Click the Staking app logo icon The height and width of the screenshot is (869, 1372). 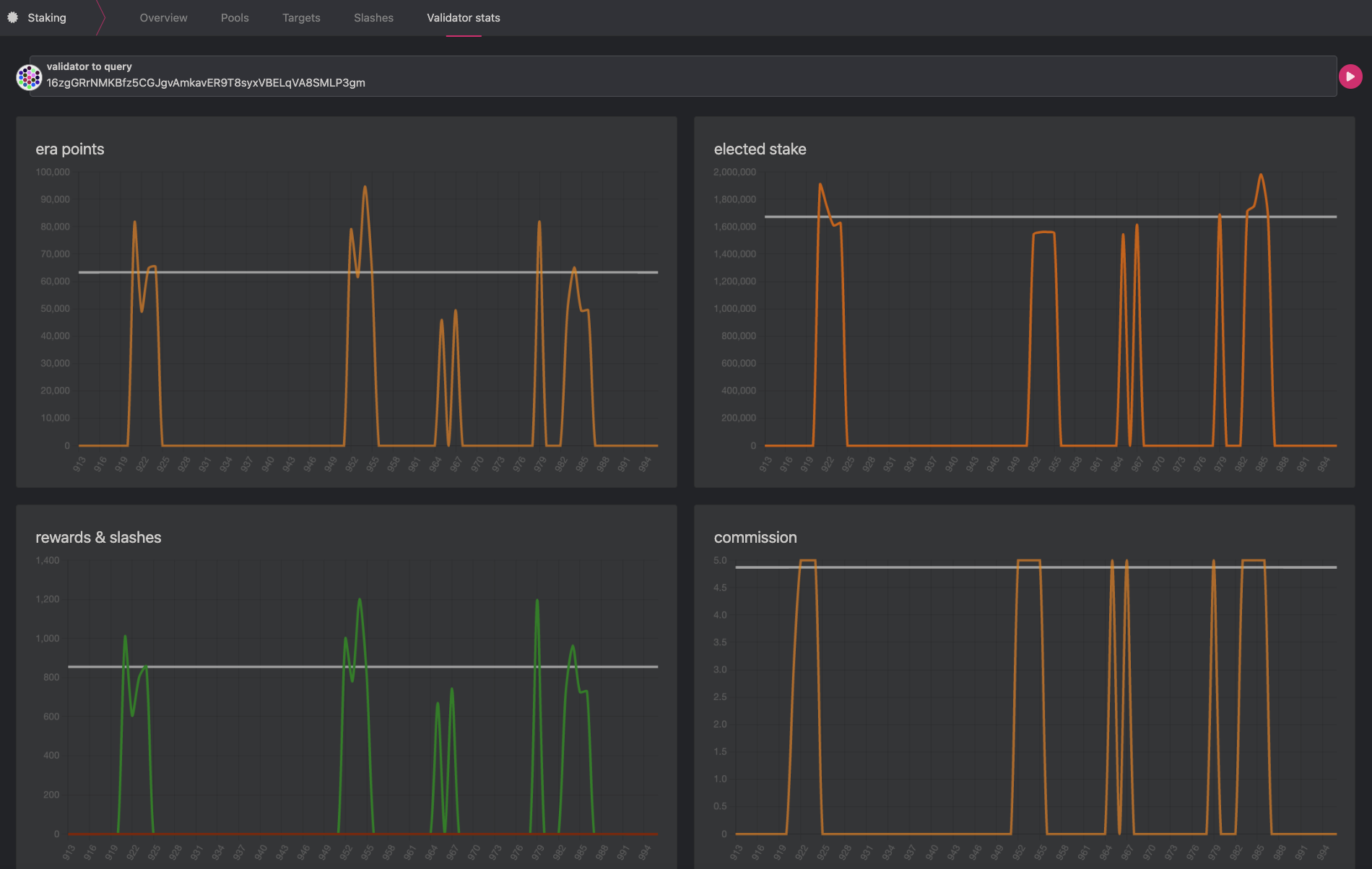pos(12,17)
